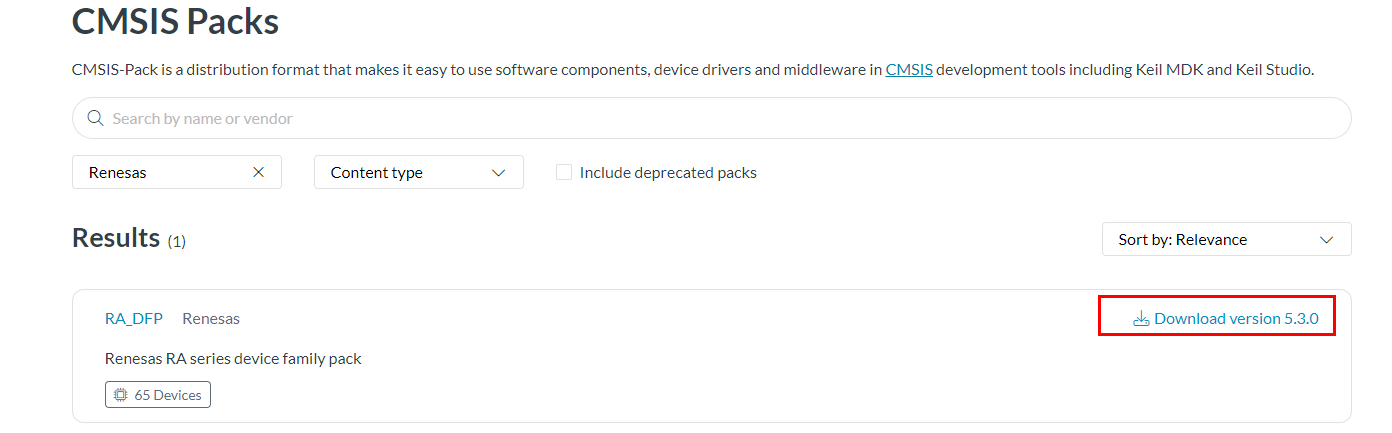The height and width of the screenshot is (433, 1392).
Task: Click the chip icon in the Devices badge
Action: click(121, 395)
